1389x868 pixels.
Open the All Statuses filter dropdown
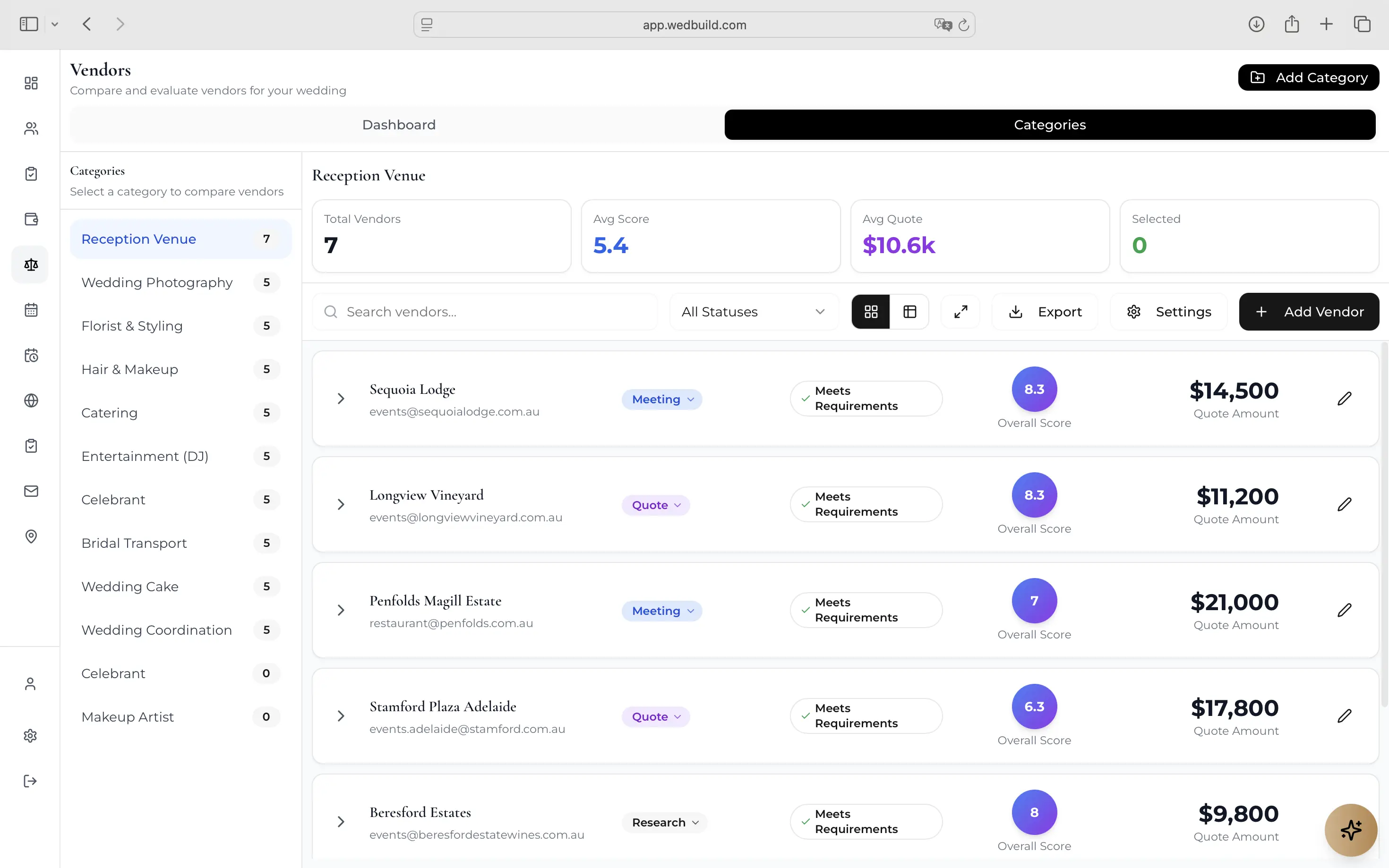[x=754, y=312]
